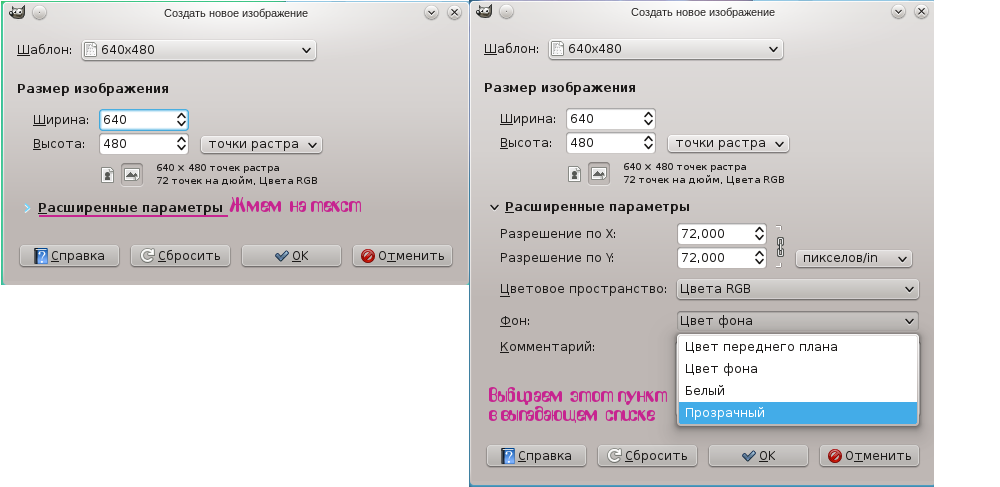
Task: Confirm with OK in the right dialog
Action: click(x=758, y=456)
